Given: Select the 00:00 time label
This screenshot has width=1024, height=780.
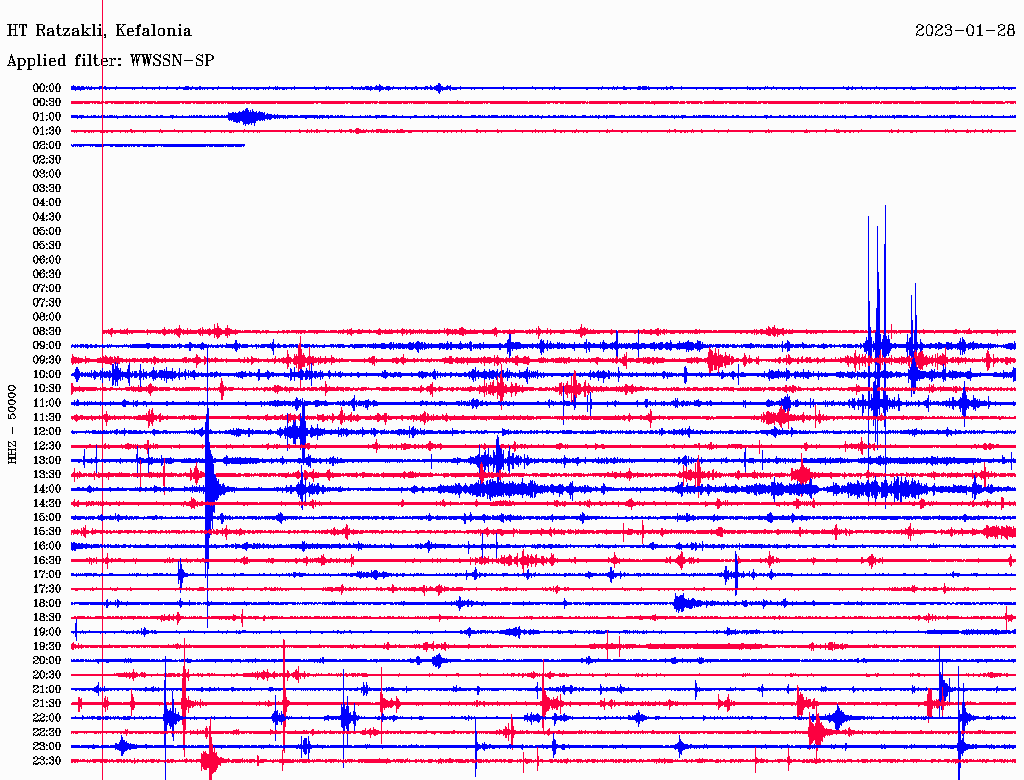Looking at the screenshot, I should [47, 88].
